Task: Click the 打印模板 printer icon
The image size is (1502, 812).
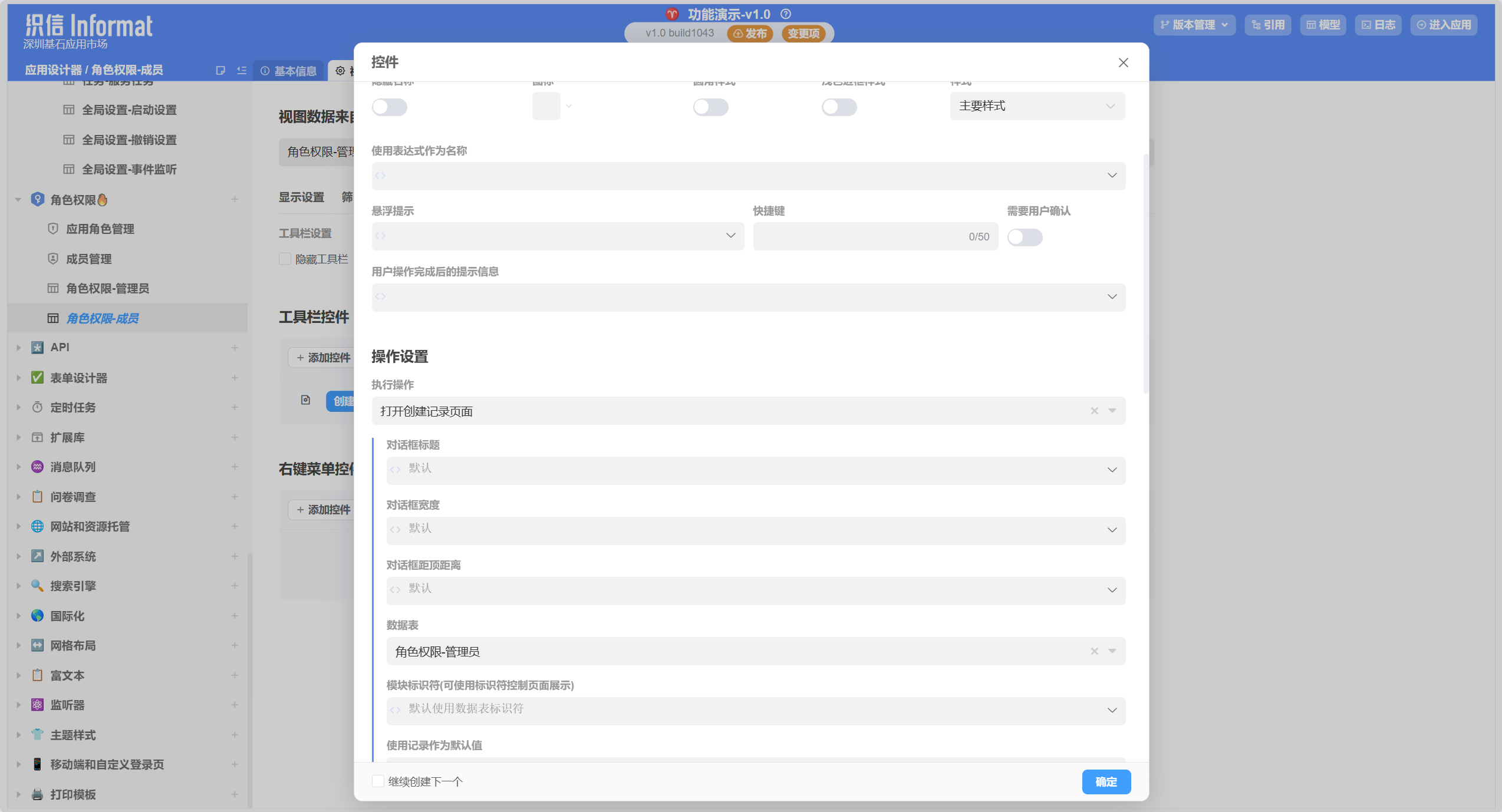Action: coord(37,794)
